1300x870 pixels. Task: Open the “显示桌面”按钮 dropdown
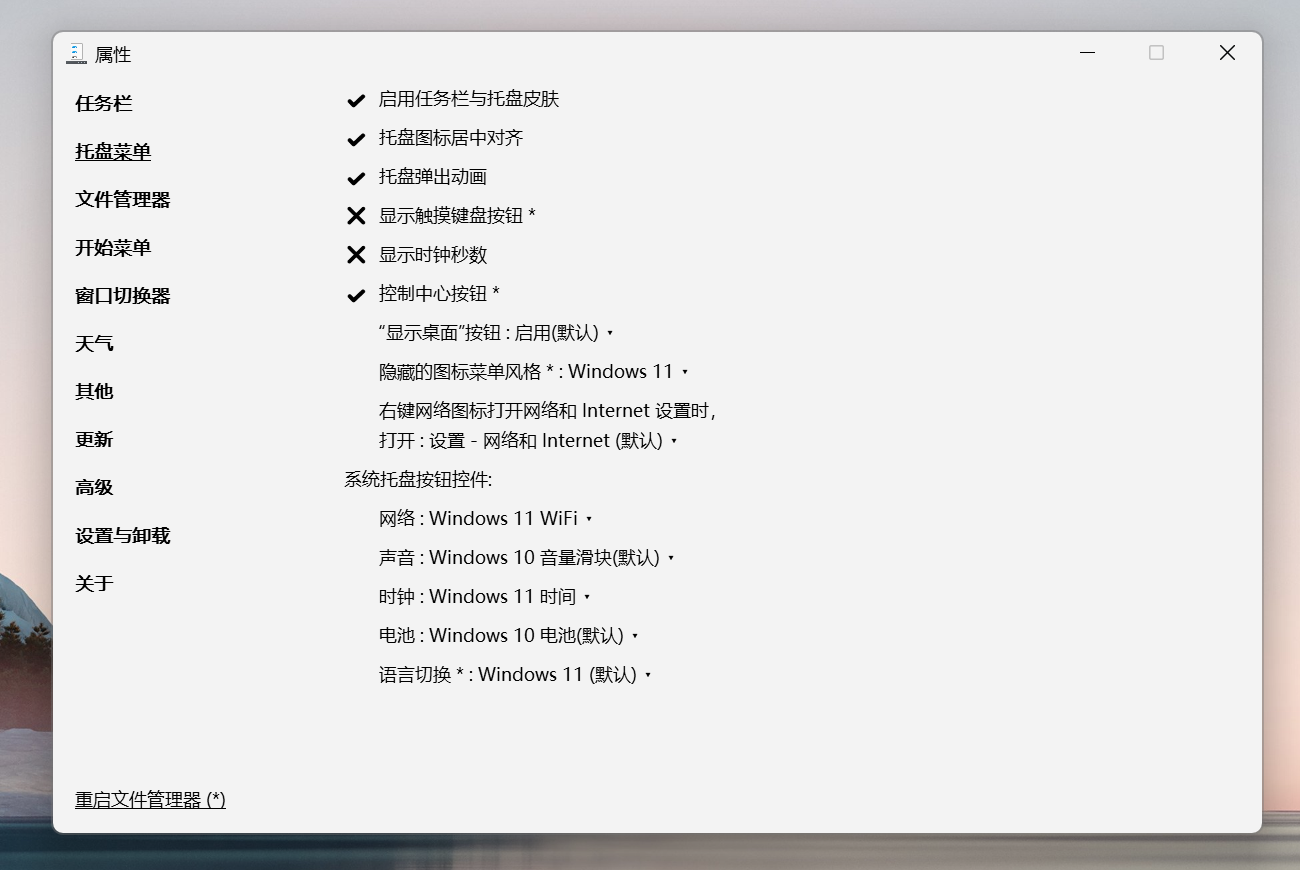tap(495, 333)
